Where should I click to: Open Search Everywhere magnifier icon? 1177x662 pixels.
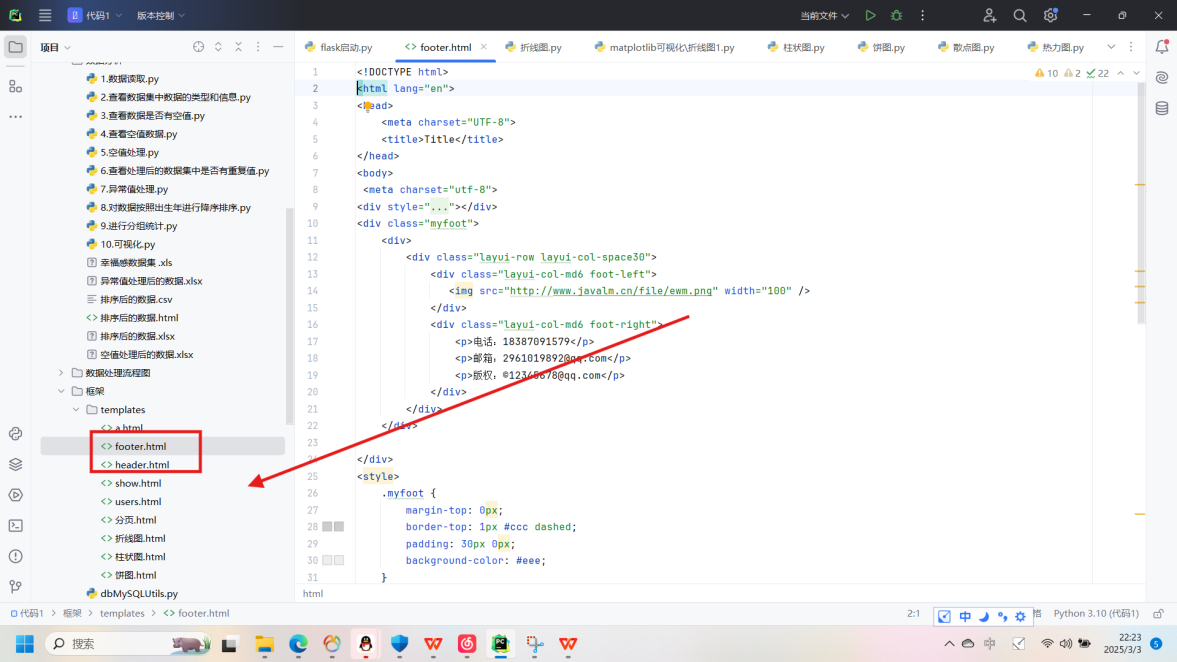[1019, 15]
